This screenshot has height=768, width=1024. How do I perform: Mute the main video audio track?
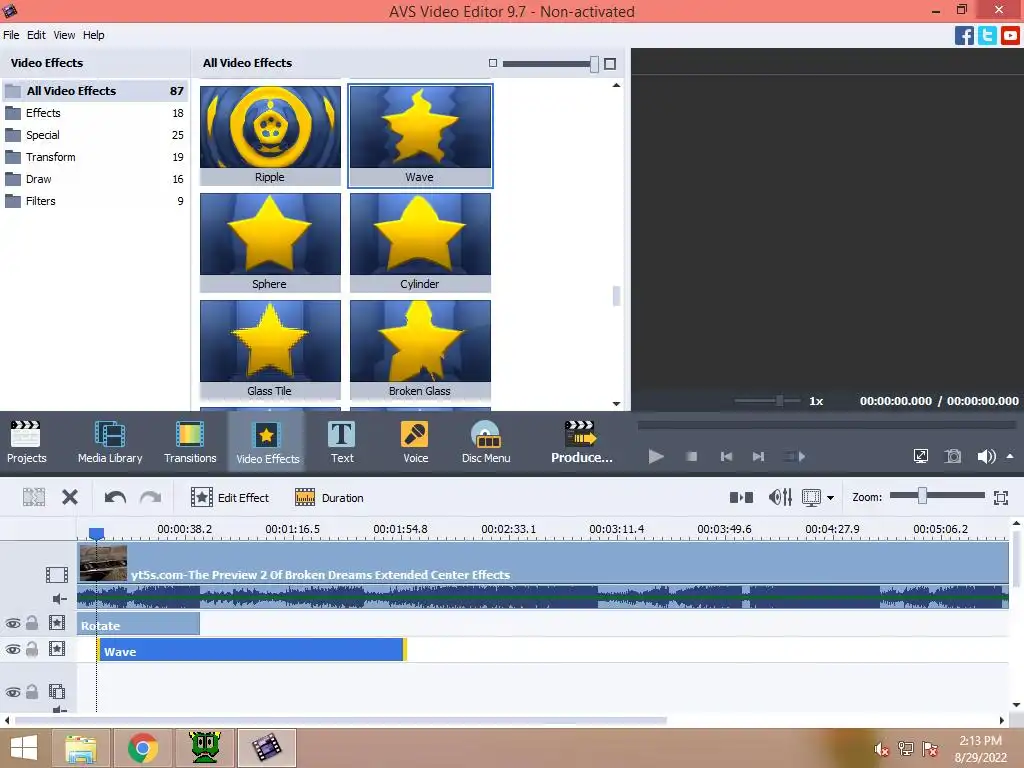[59, 598]
